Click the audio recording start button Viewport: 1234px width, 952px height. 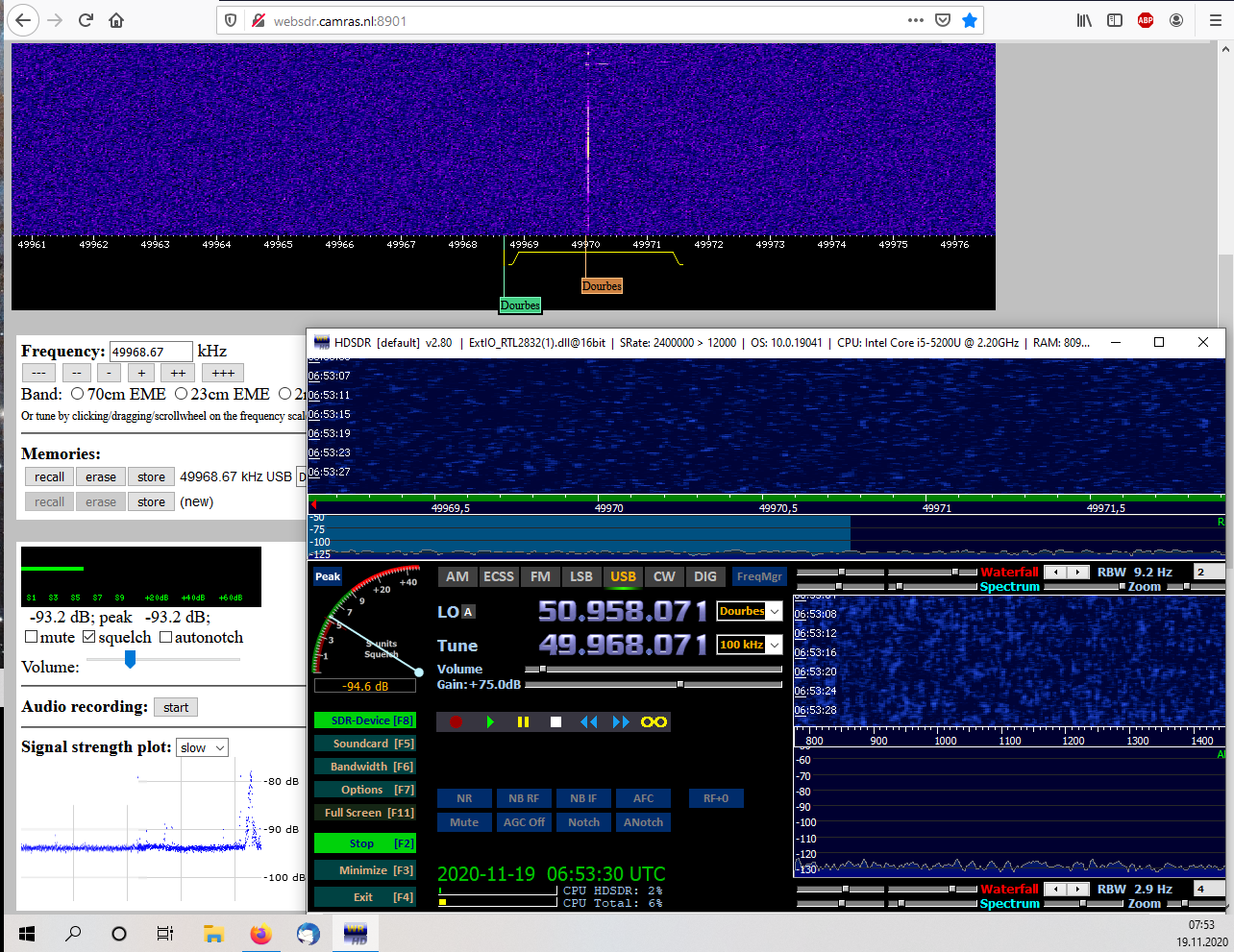(x=176, y=707)
